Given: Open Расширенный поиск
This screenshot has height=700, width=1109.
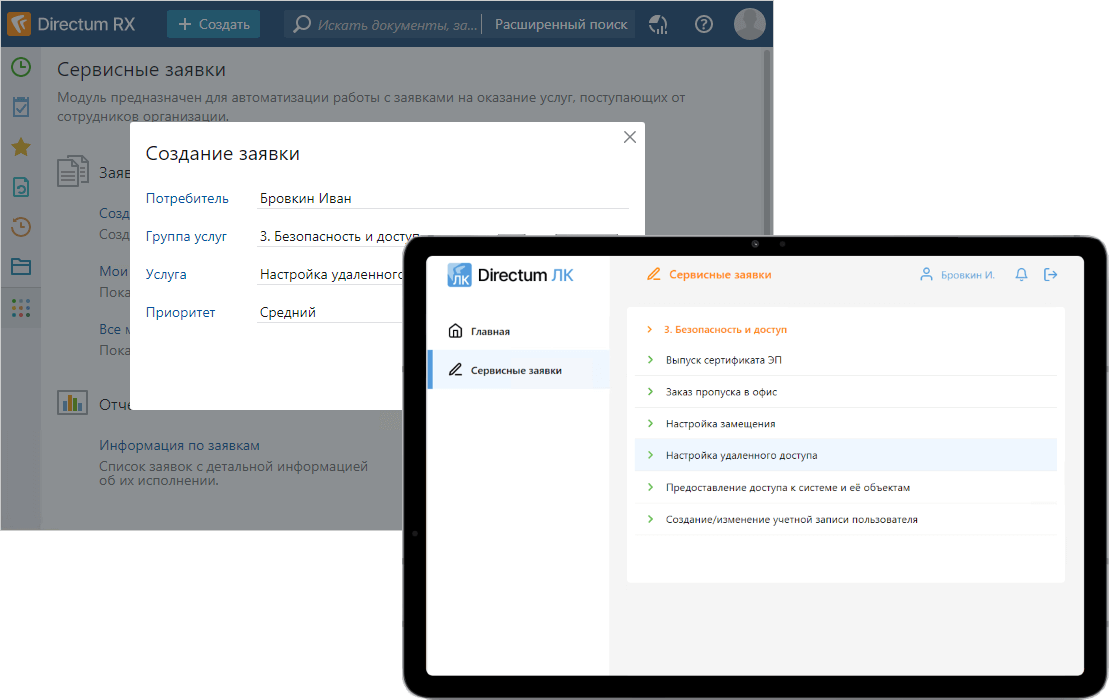Looking at the screenshot, I should 561,24.
